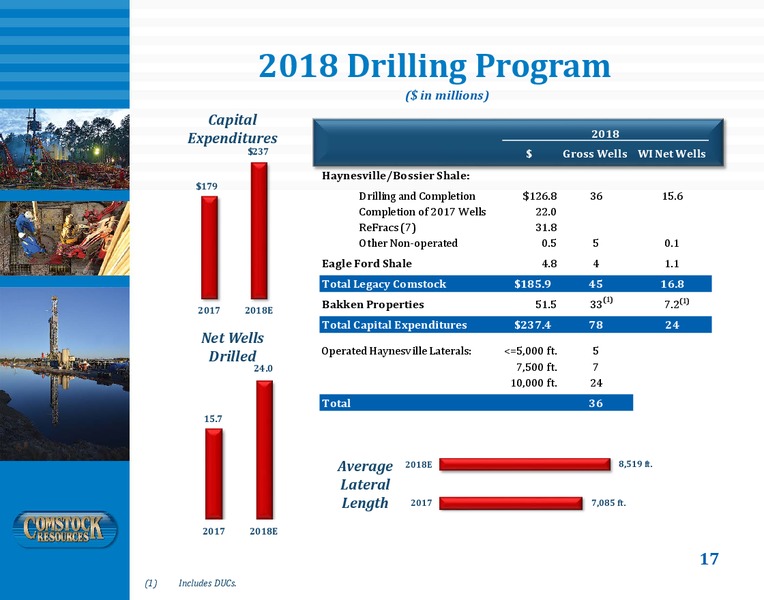Click the Bakken Properties row label
Viewport: 764px width, 600px height.
(373, 304)
